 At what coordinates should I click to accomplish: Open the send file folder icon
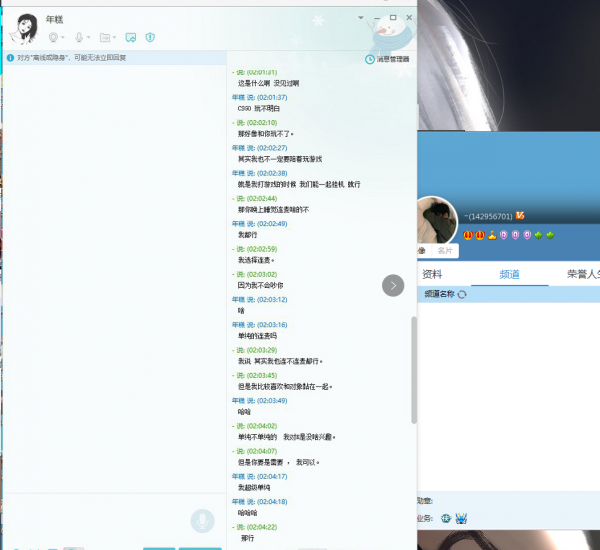105,37
